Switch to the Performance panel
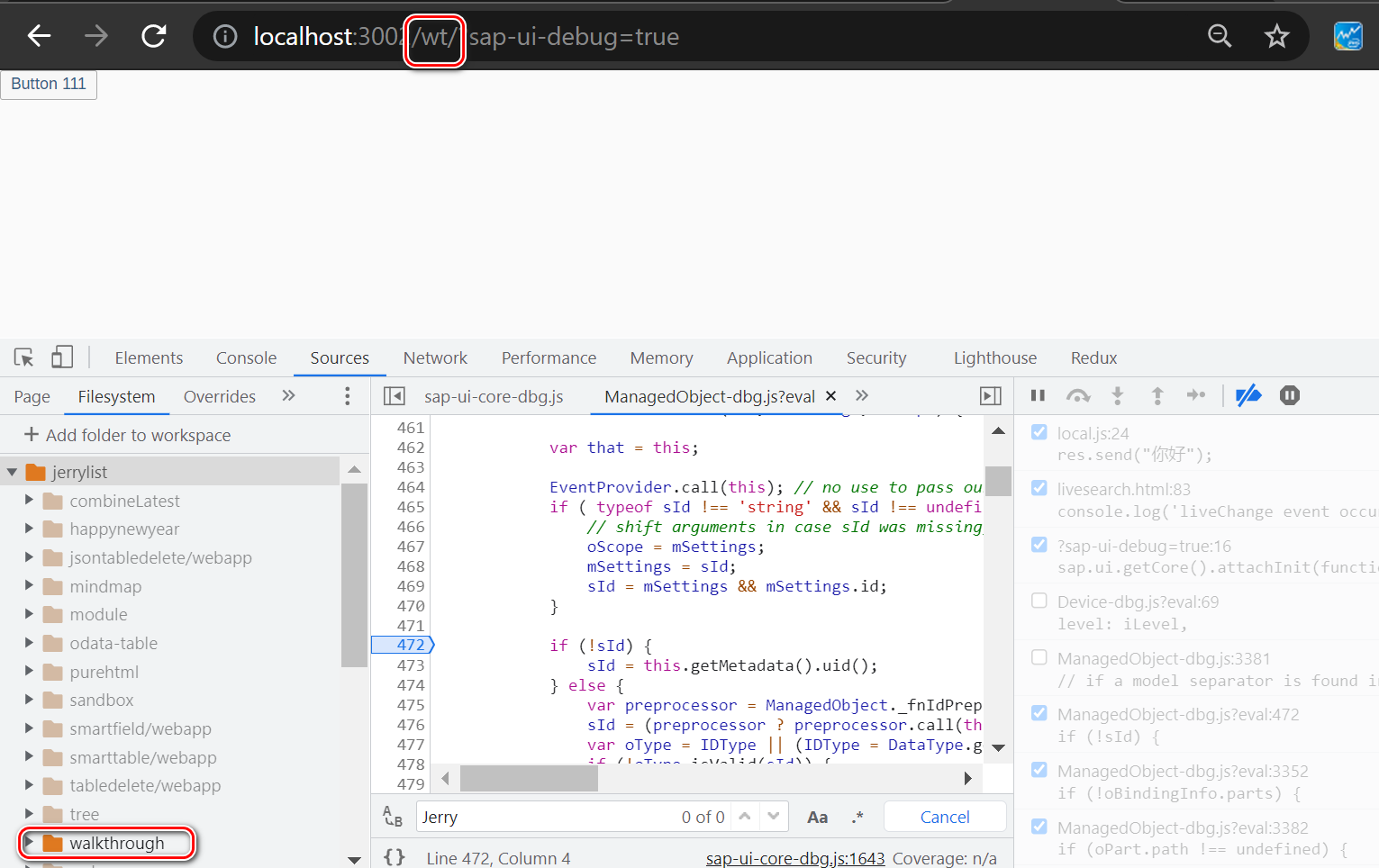 click(549, 357)
